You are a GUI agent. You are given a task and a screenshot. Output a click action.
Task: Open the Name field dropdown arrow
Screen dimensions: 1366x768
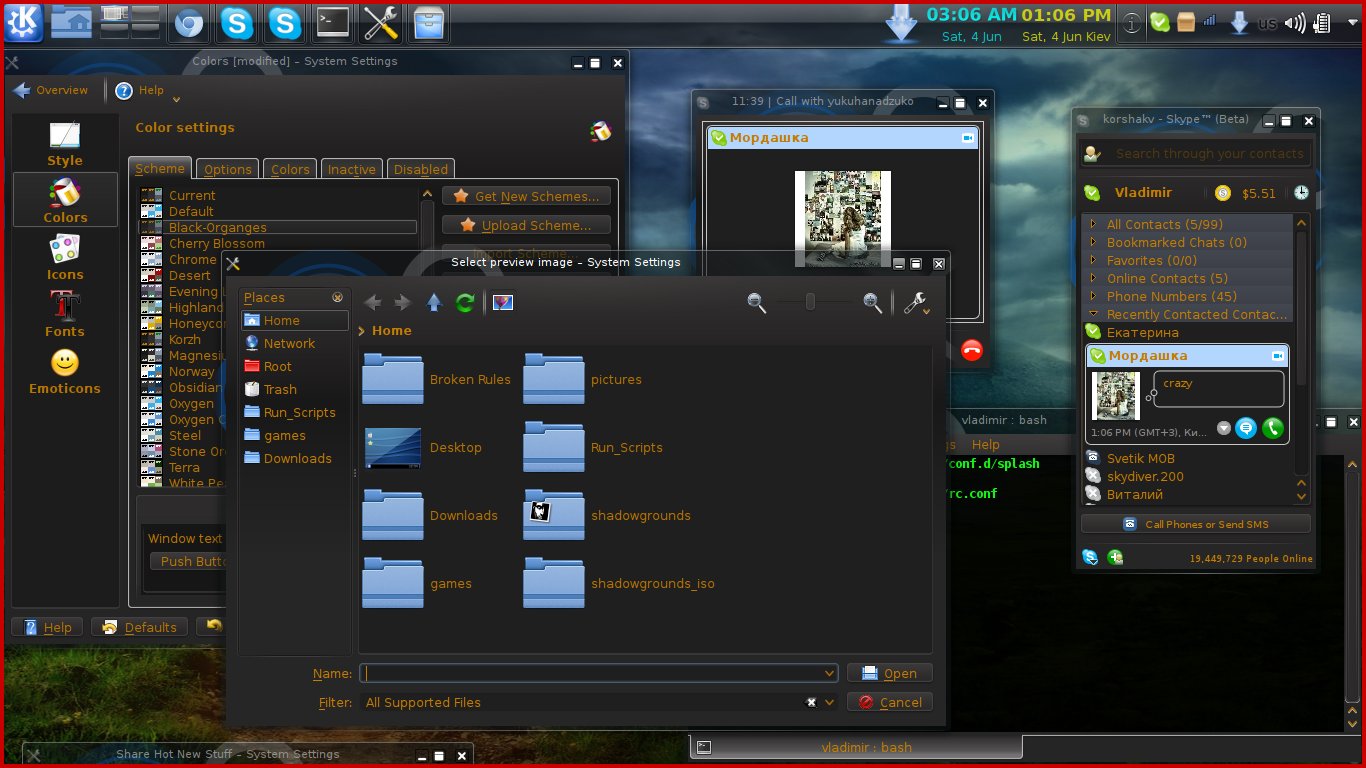[x=829, y=674]
